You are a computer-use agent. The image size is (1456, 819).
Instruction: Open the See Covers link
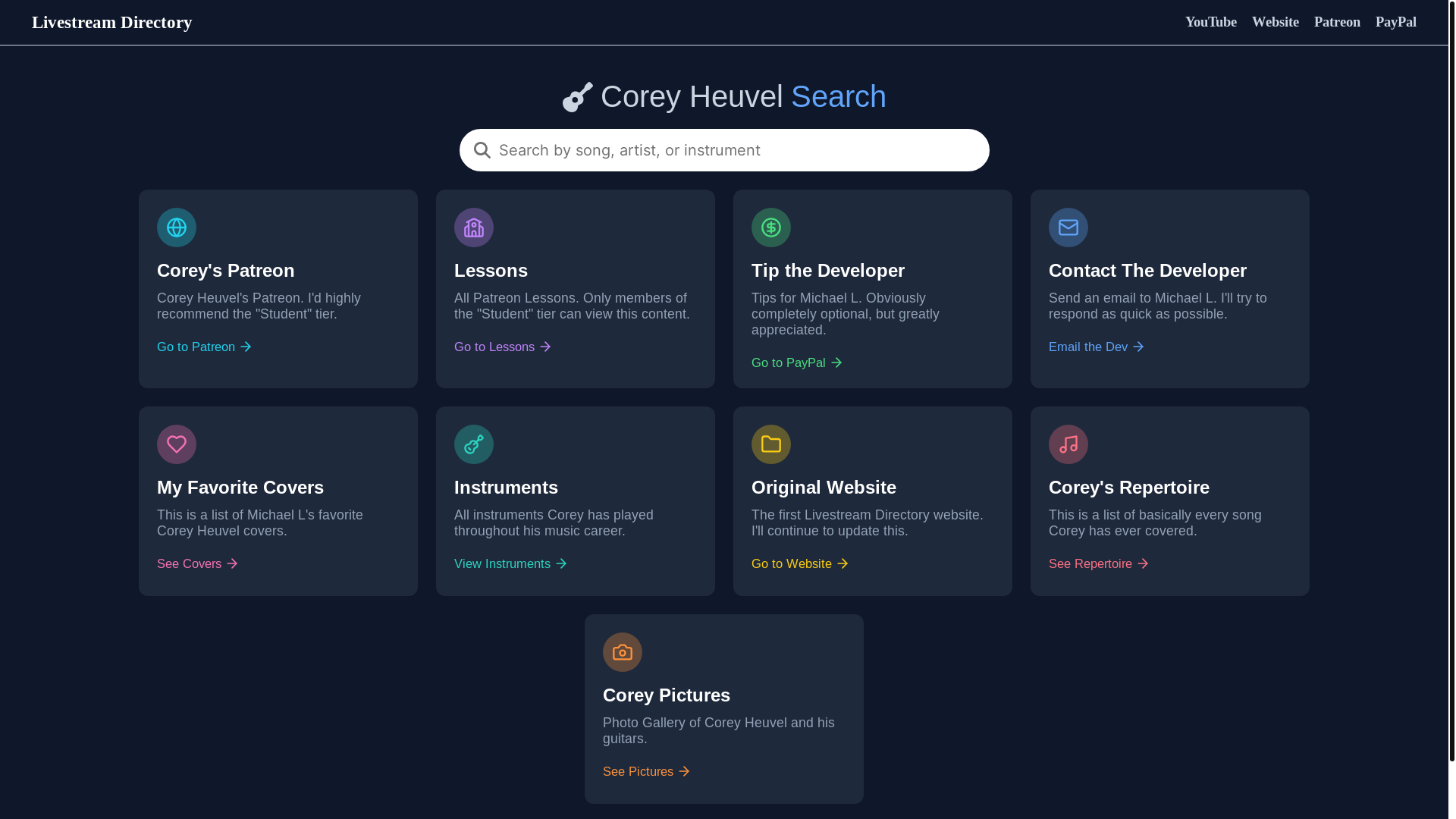(198, 563)
